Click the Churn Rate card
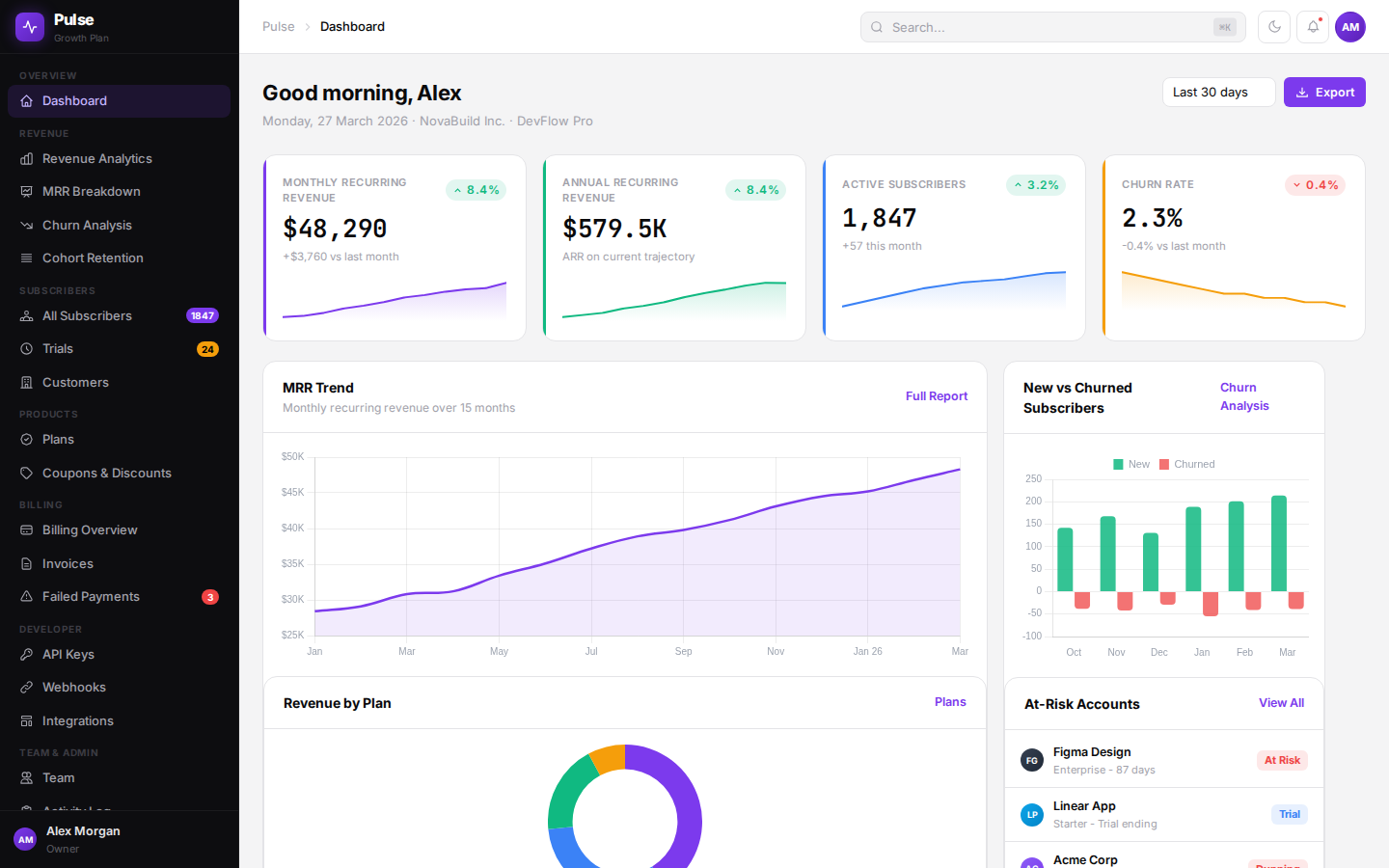This screenshot has height=868, width=1389. (1234, 248)
